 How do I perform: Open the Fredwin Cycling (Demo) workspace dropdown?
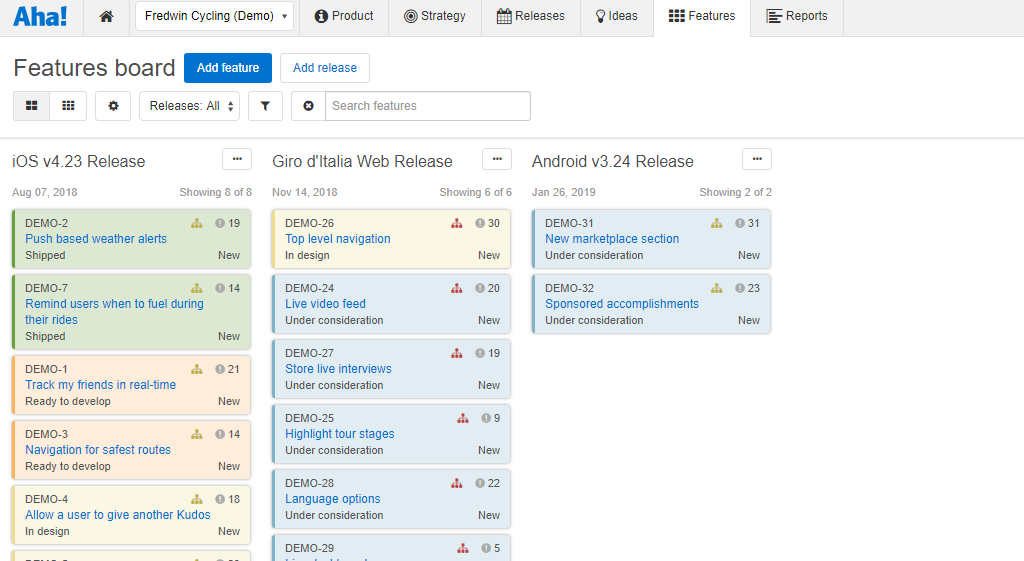pos(214,17)
